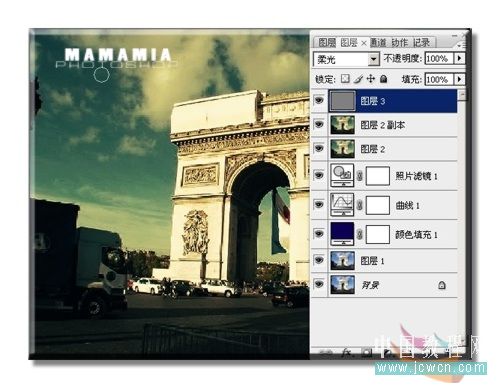Viewport: 500px width, 388px height.
Task: Open the 填充 slider arrow
Action: coord(460,79)
